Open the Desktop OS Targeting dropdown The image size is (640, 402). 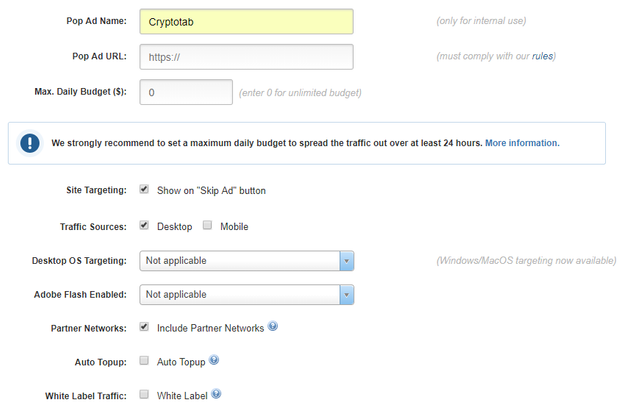coord(238,261)
